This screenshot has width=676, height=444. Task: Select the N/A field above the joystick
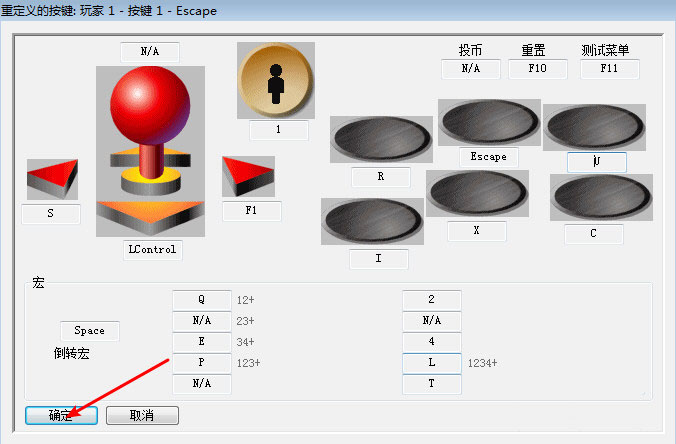[x=150, y=52]
